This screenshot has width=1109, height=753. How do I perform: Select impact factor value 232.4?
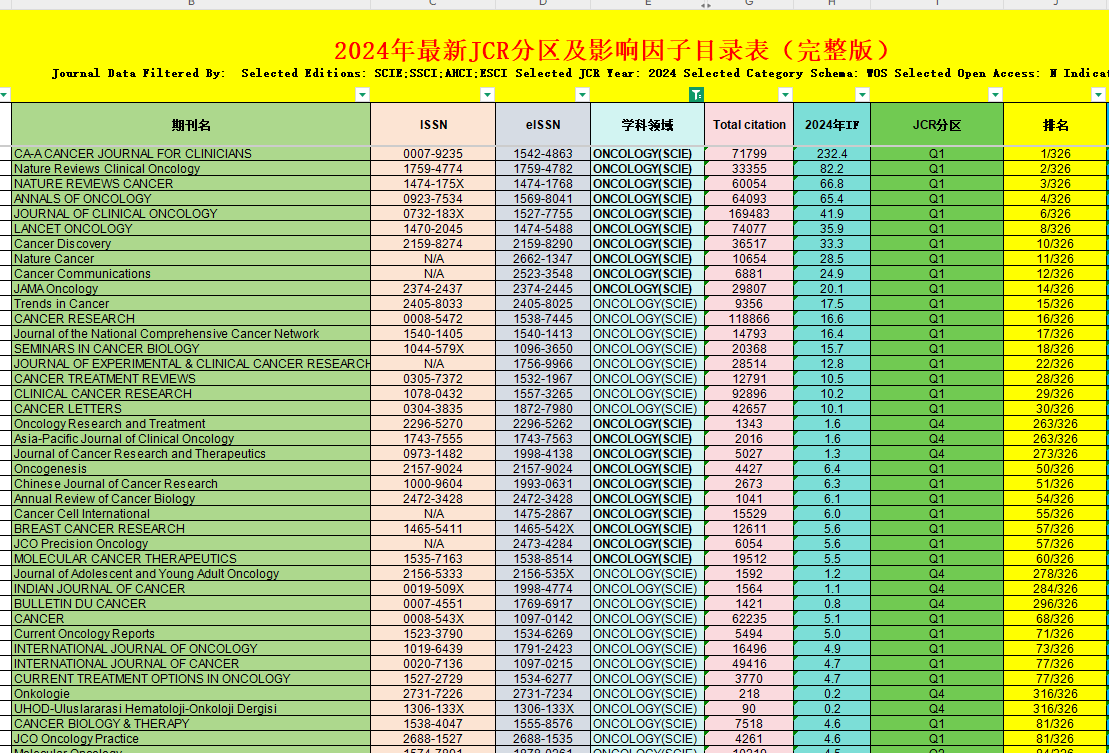[x=832, y=153]
